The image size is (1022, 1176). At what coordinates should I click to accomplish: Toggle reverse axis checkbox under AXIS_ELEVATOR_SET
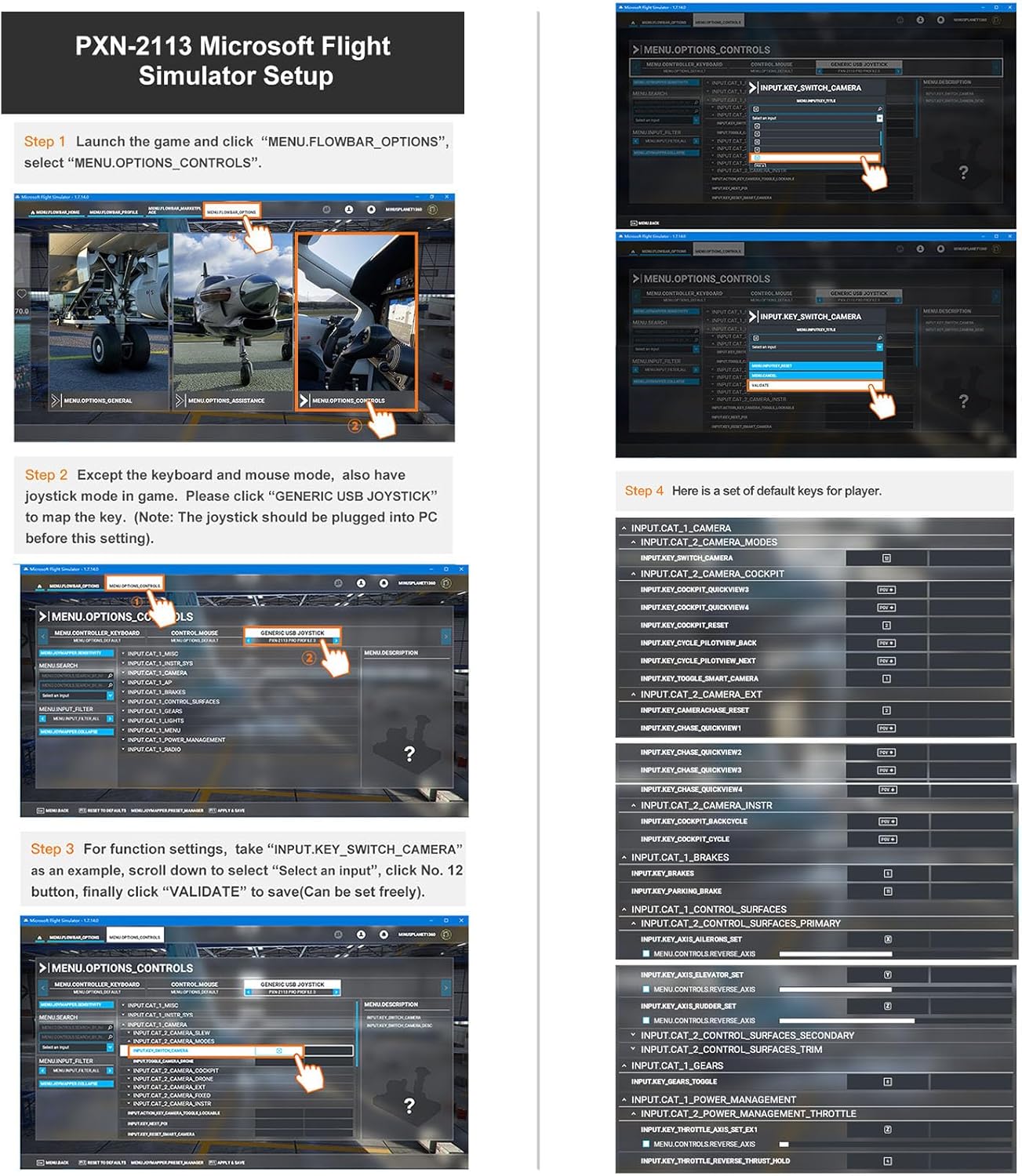point(646,989)
